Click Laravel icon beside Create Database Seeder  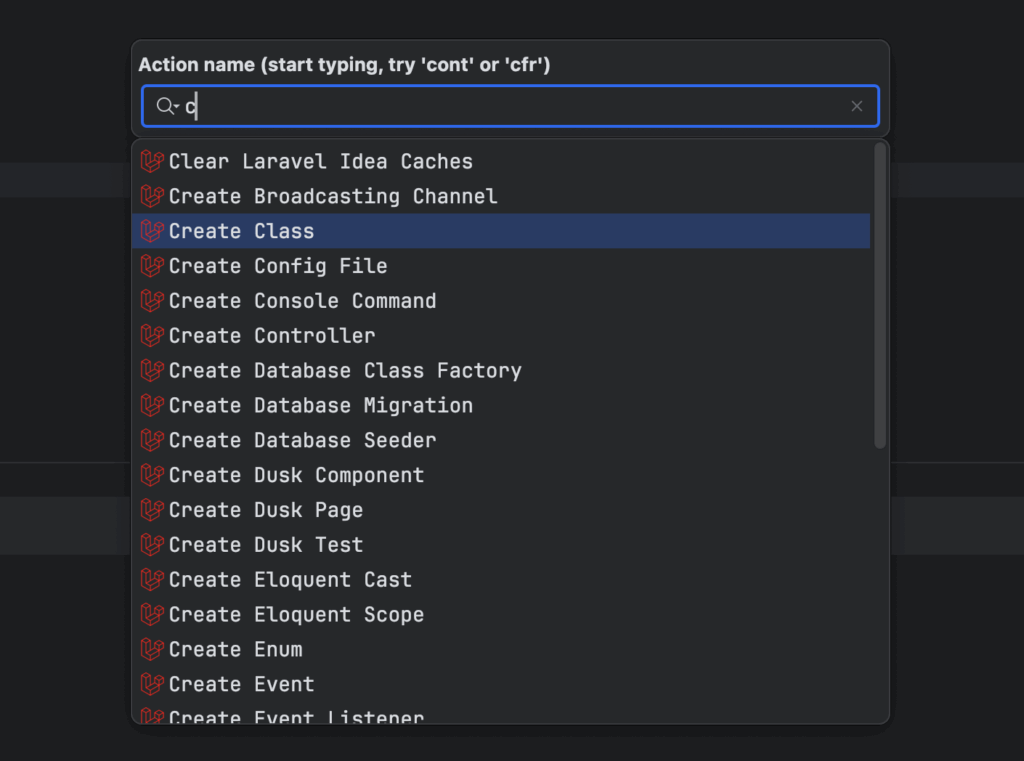point(152,440)
